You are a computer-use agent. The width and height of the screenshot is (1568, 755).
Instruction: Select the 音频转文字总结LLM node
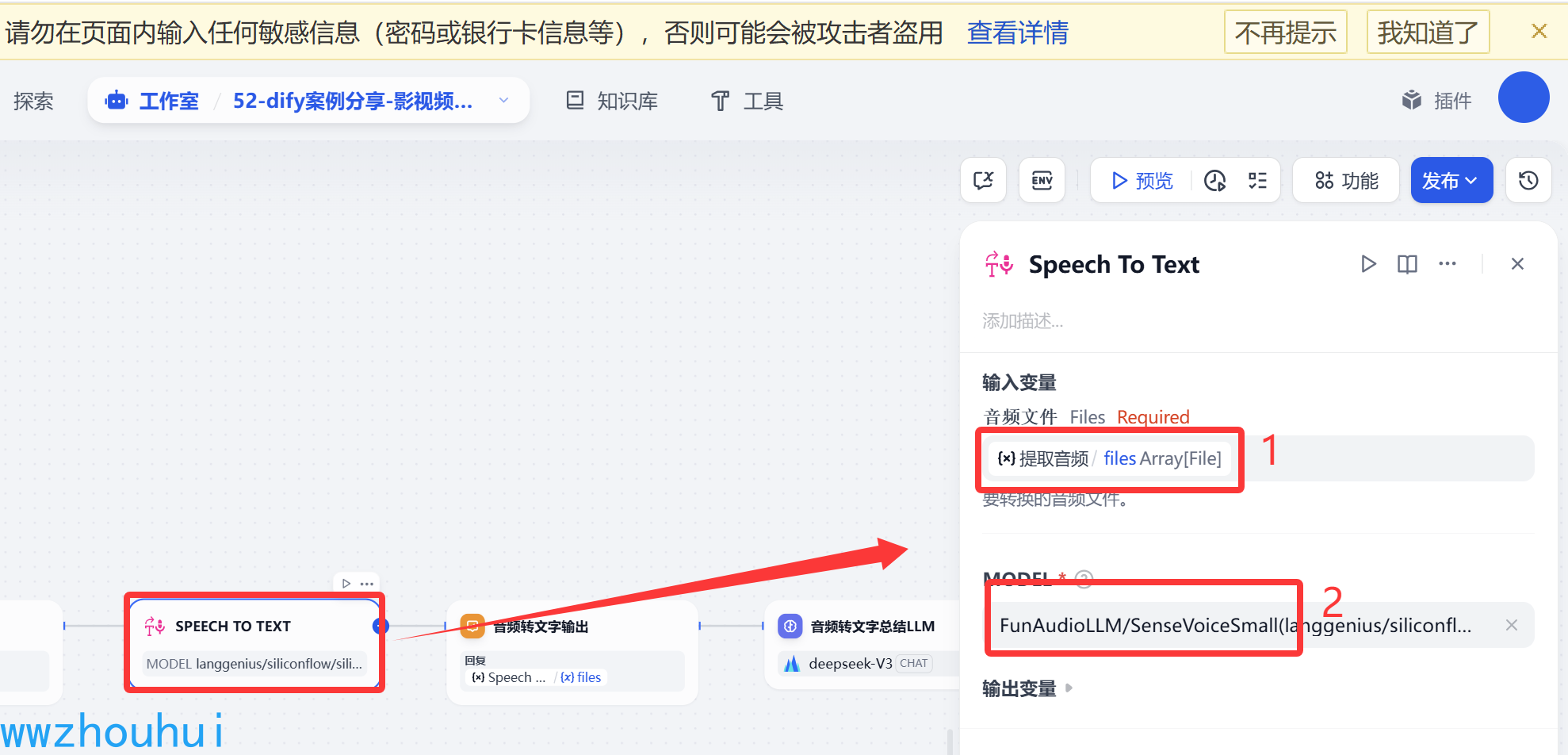point(862,645)
